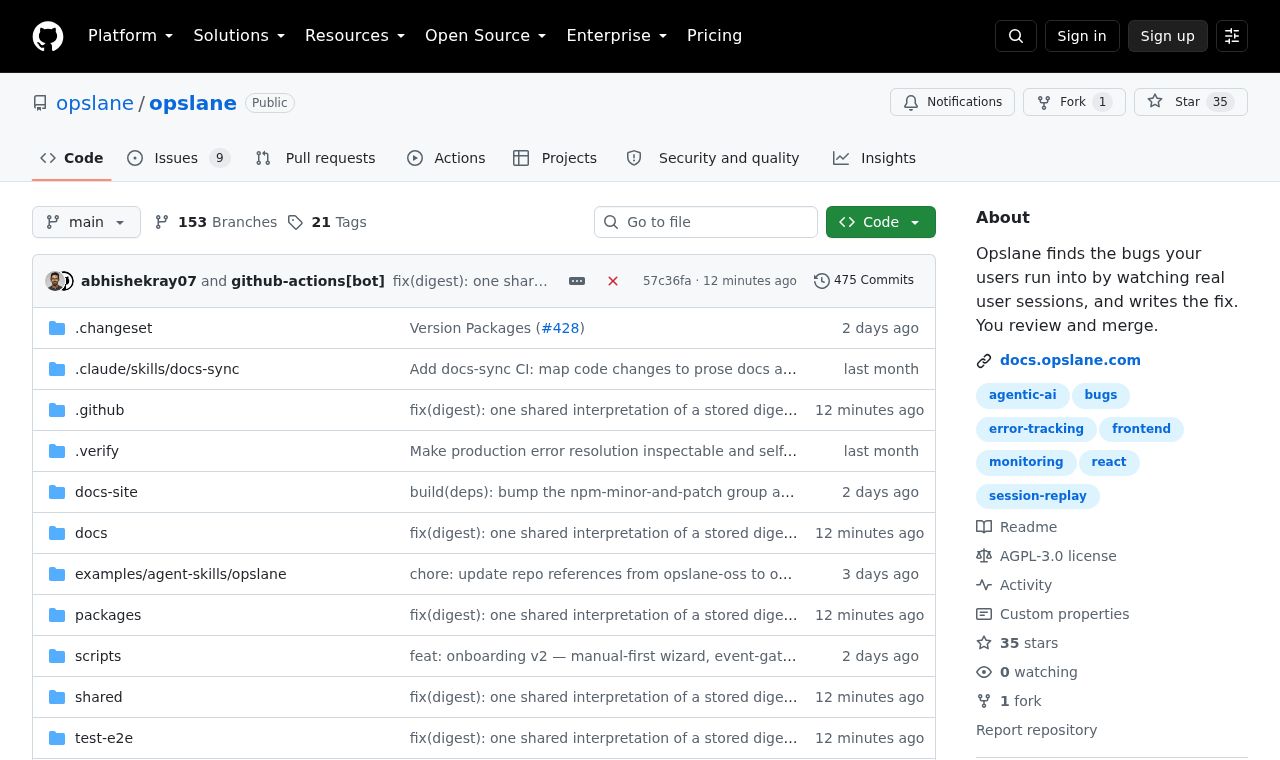Viewport: 1280px width, 760px height.
Task: Open the main branch selector dropdown
Action: pyautogui.click(x=86, y=222)
